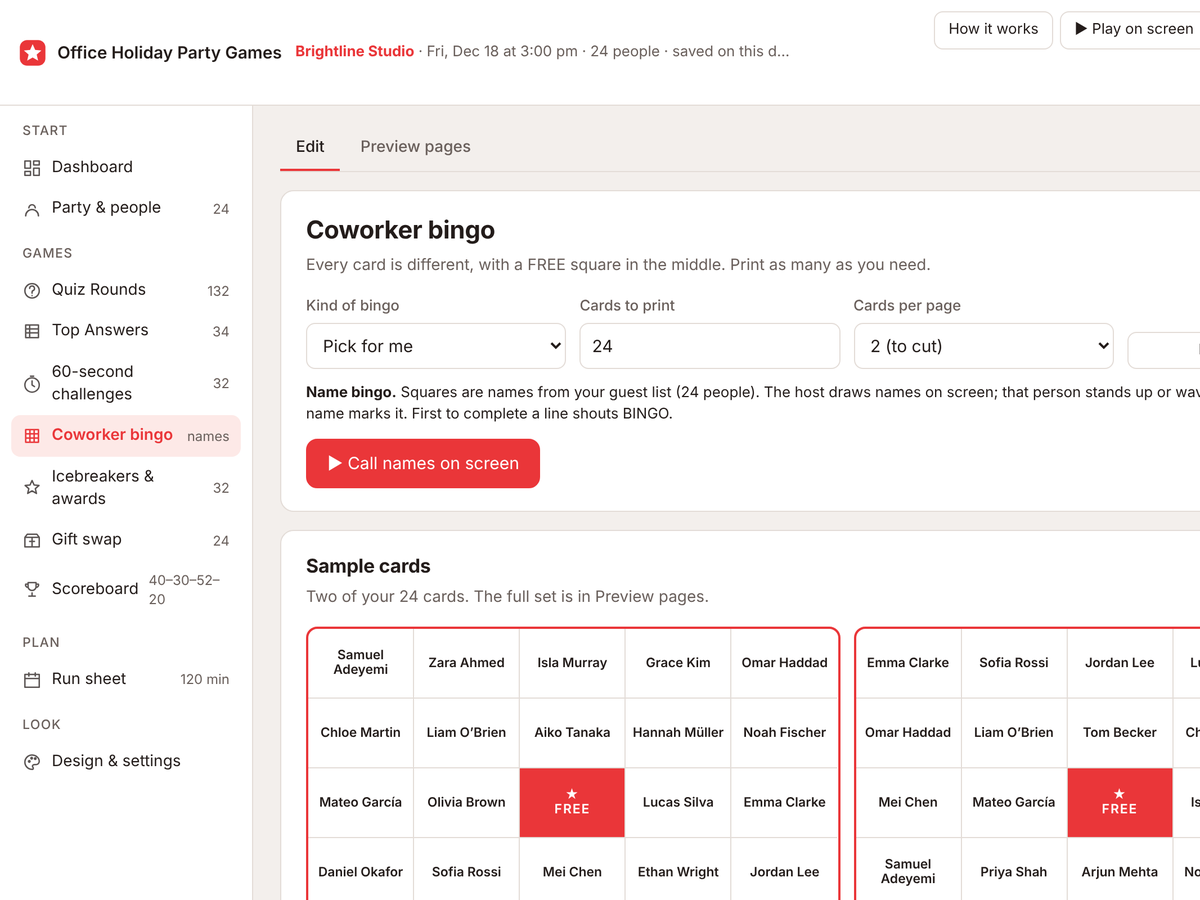This screenshot has width=1200, height=900.
Task: Click the Jordan Lee square on second card
Action: (1119, 663)
